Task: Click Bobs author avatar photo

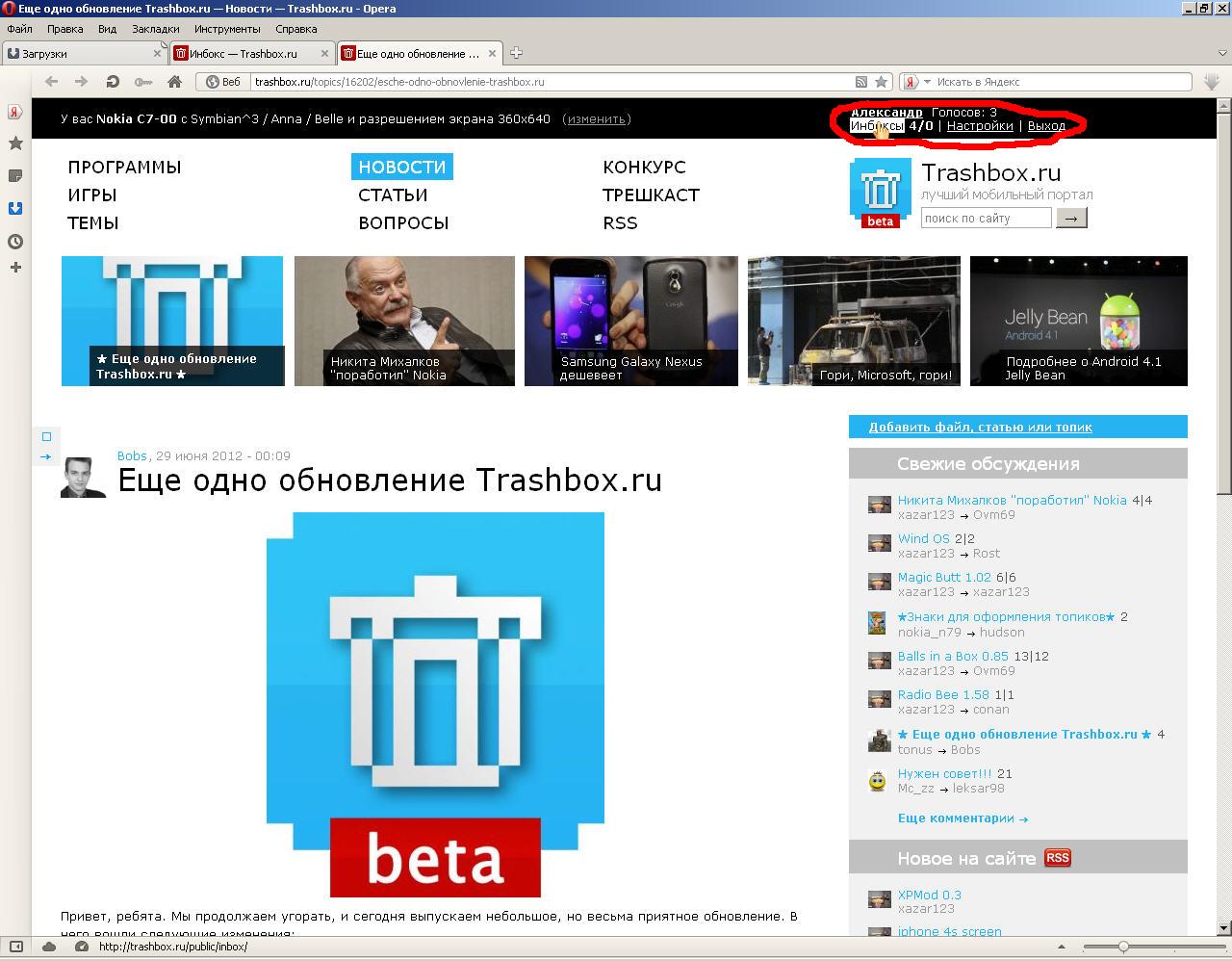Action: point(84,478)
